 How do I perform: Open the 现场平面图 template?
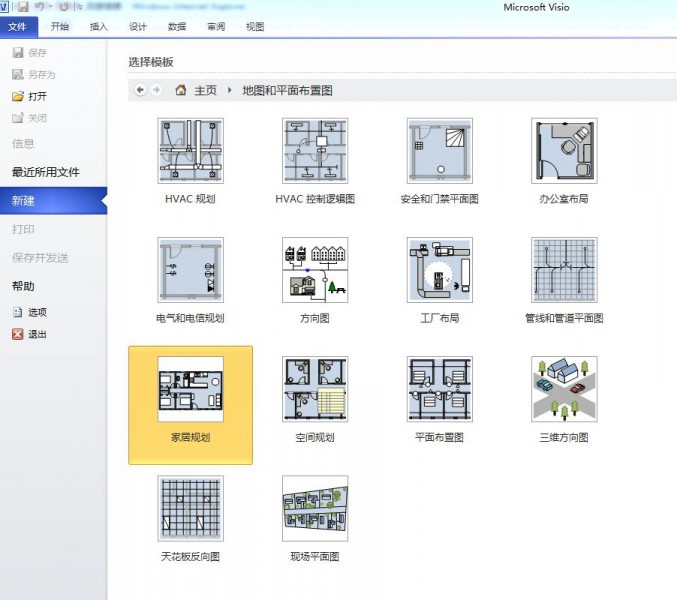tap(315, 508)
